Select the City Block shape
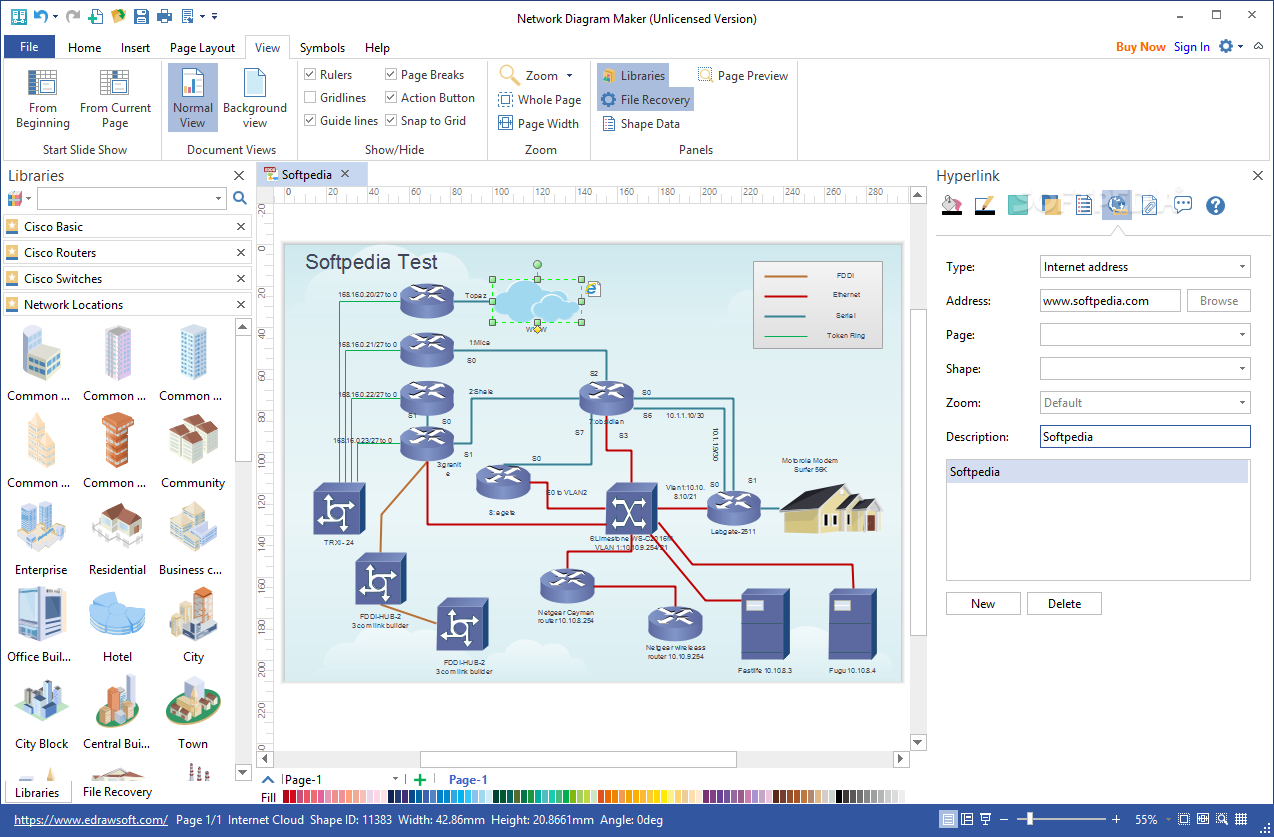Screen dimensions: 1274x837 pyautogui.click(x=41, y=710)
